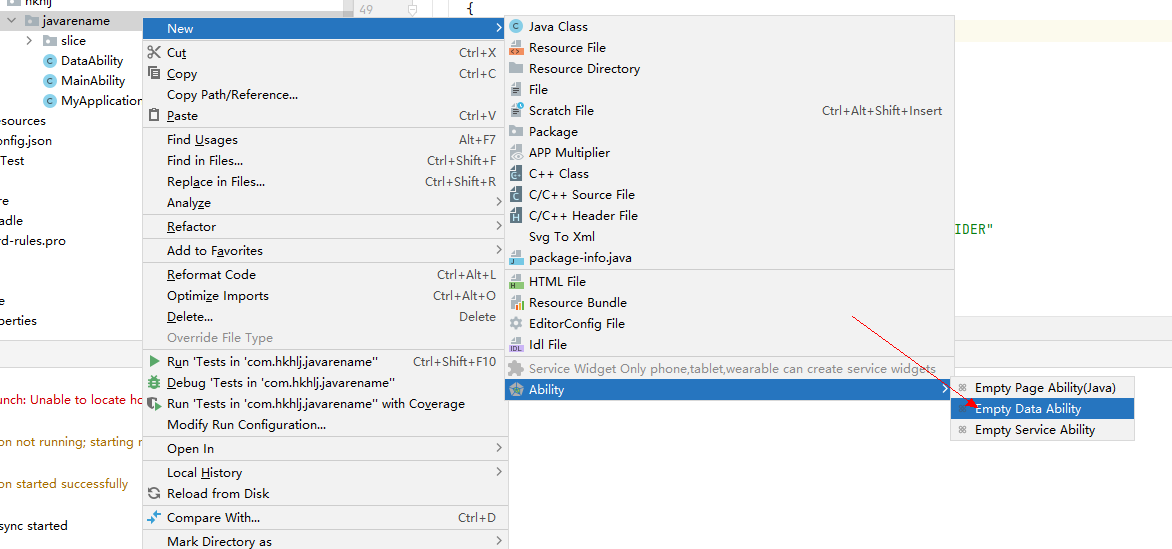The image size is (1172, 549).
Task: Open the Refactor submenu arrow
Action: tap(498, 226)
